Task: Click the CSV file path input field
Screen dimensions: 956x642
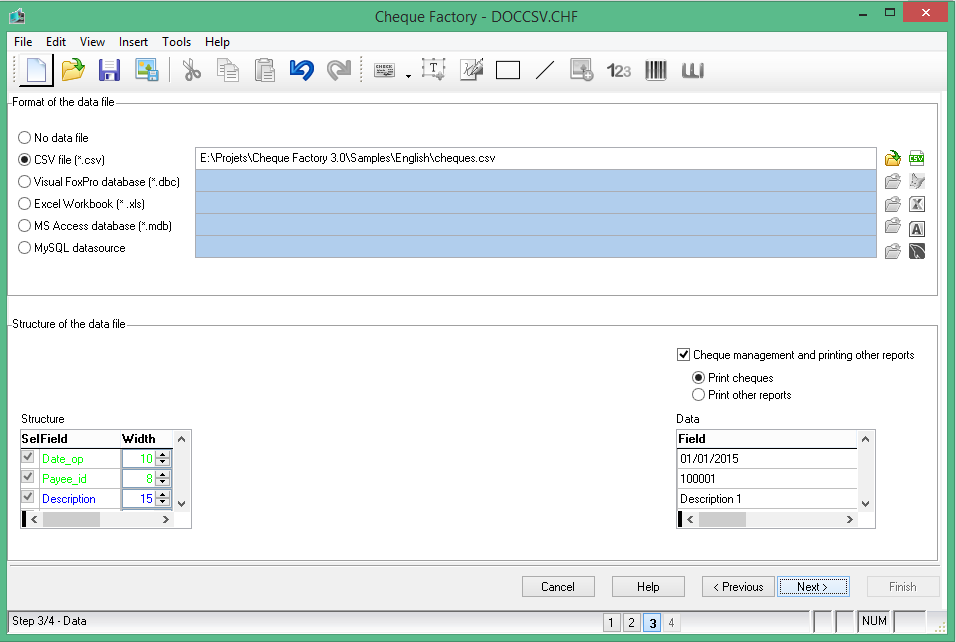Action: [536, 159]
